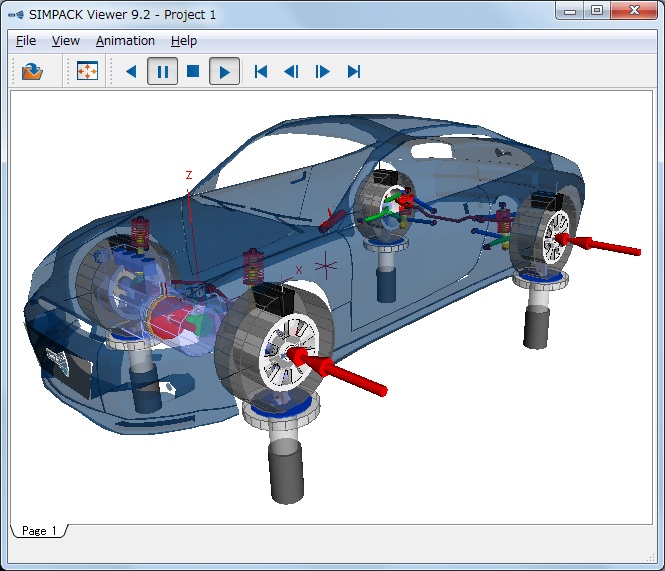This screenshot has height=571, width=665.
Task: Maximize the SIMPACK Viewer window
Action: (596, 11)
